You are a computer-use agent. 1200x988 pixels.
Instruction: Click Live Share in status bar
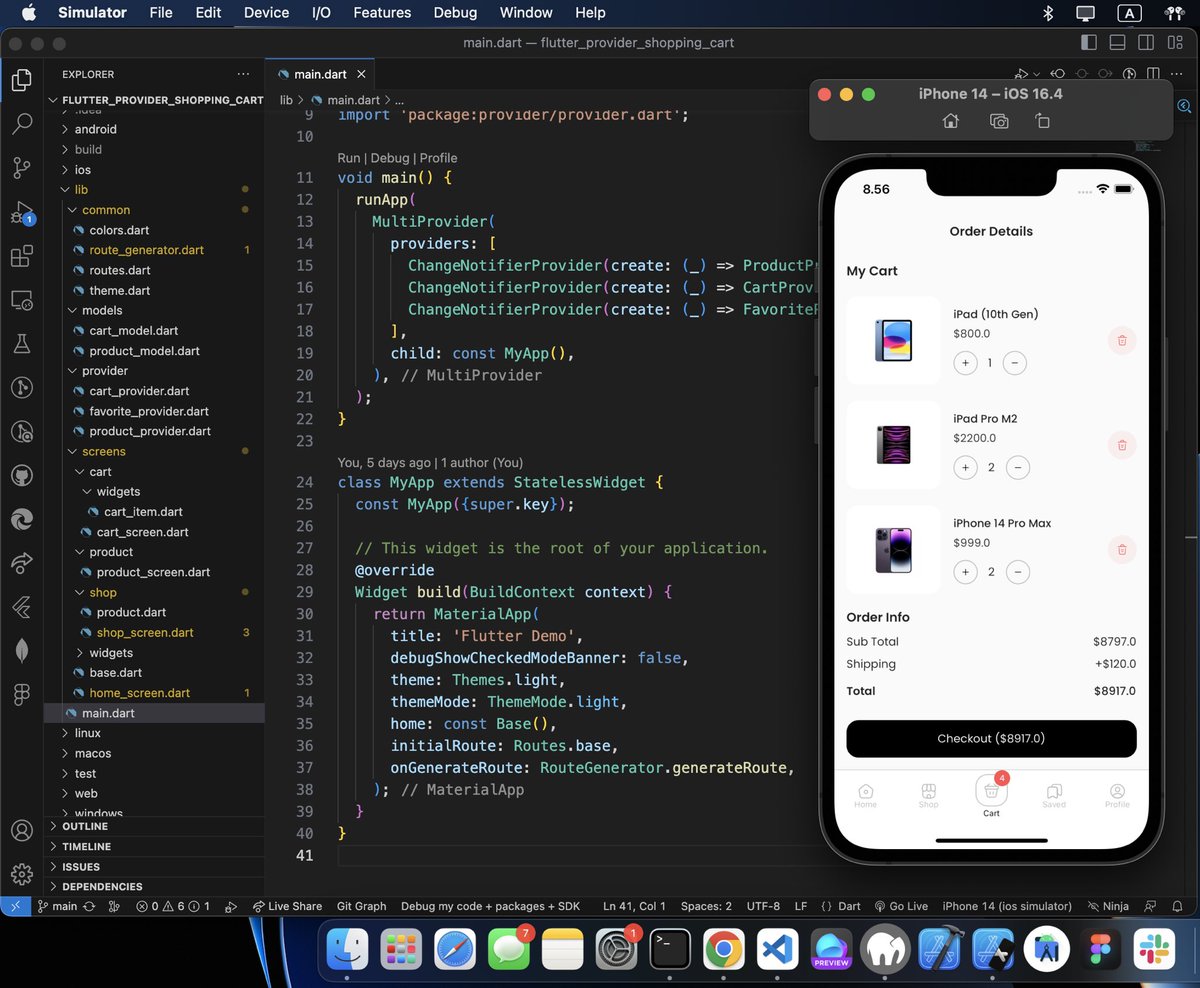[287, 906]
